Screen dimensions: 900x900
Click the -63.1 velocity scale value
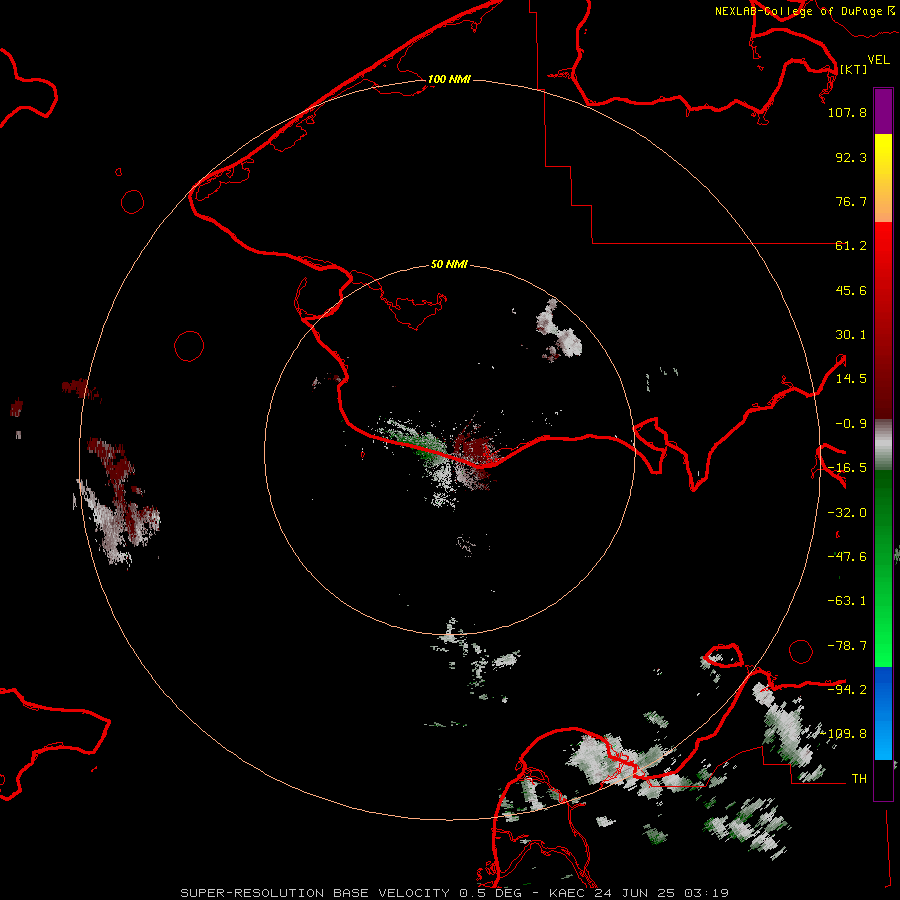pyautogui.click(x=847, y=601)
